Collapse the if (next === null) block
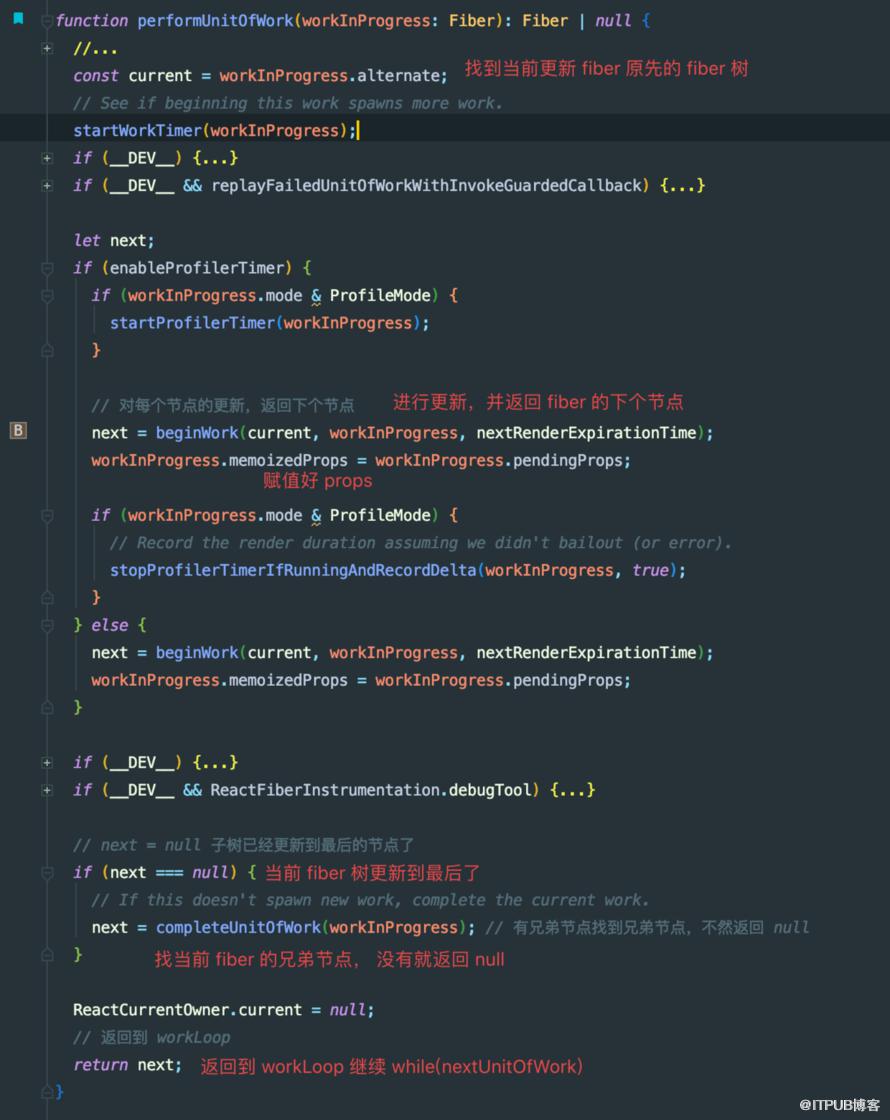890x1120 pixels. tap(47, 873)
